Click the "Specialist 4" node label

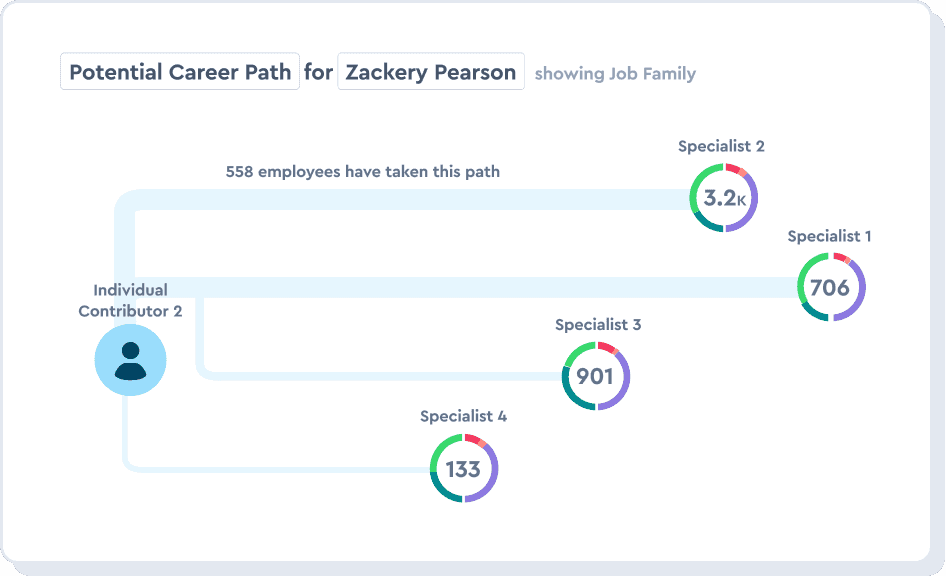pyautogui.click(x=463, y=416)
